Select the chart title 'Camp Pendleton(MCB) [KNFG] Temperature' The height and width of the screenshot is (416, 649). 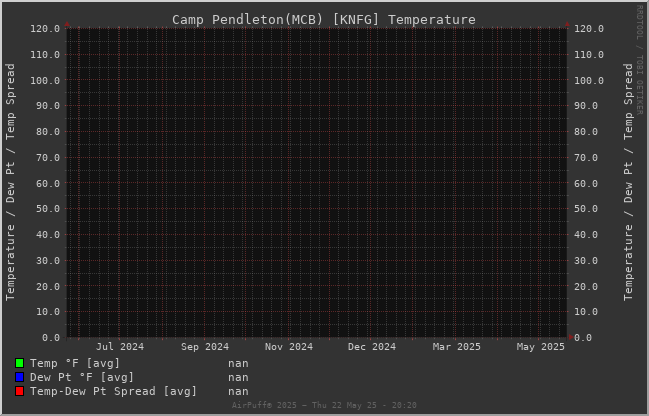324,20
